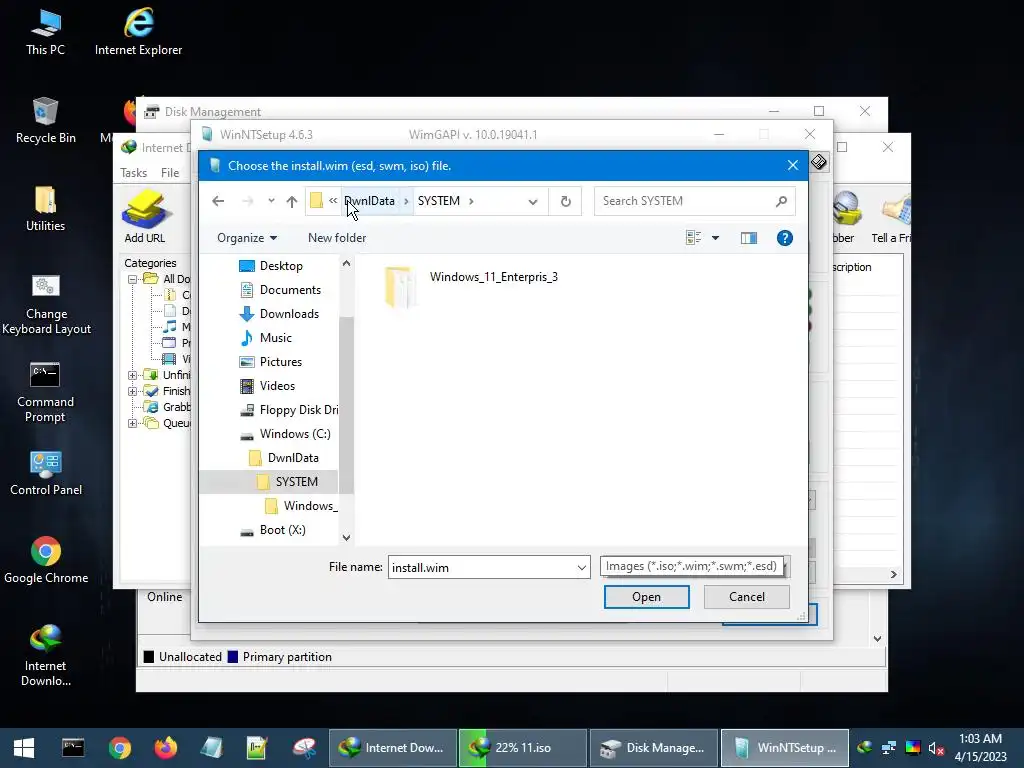Open the File name combo dropdown
Image resolution: width=1024 pixels, height=768 pixels.
point(581,568)
